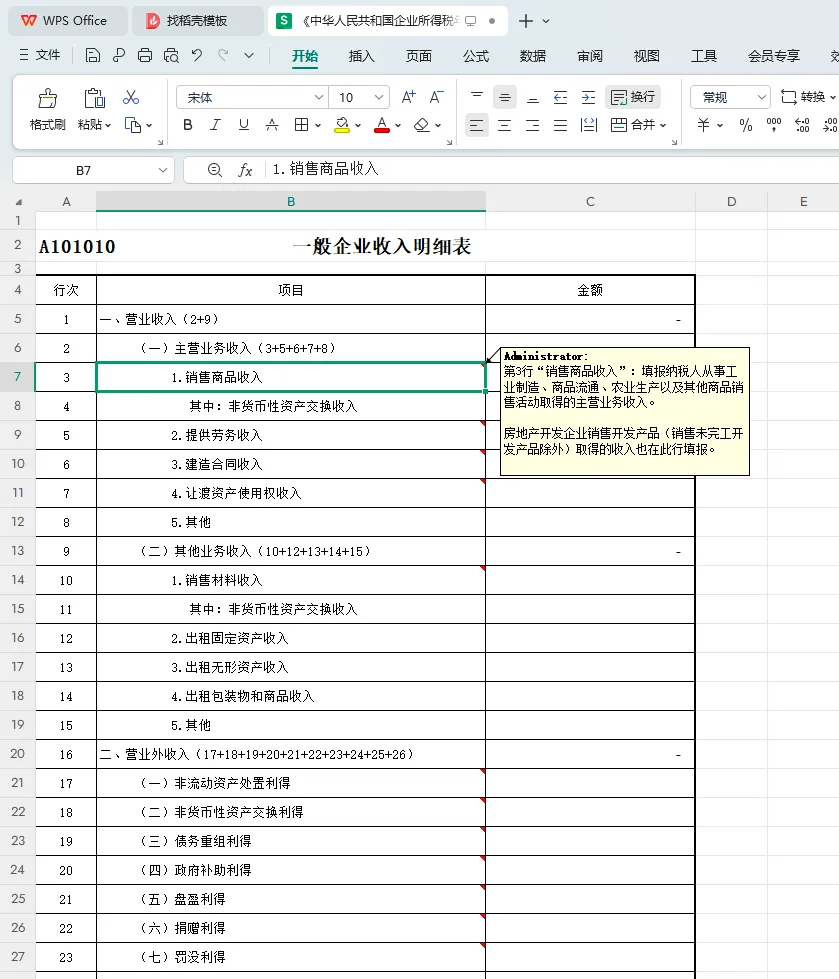The width and height of the screenshot is (839, 979).
Task: Click the insert function fx icon
Action: (x=245, y=170)
